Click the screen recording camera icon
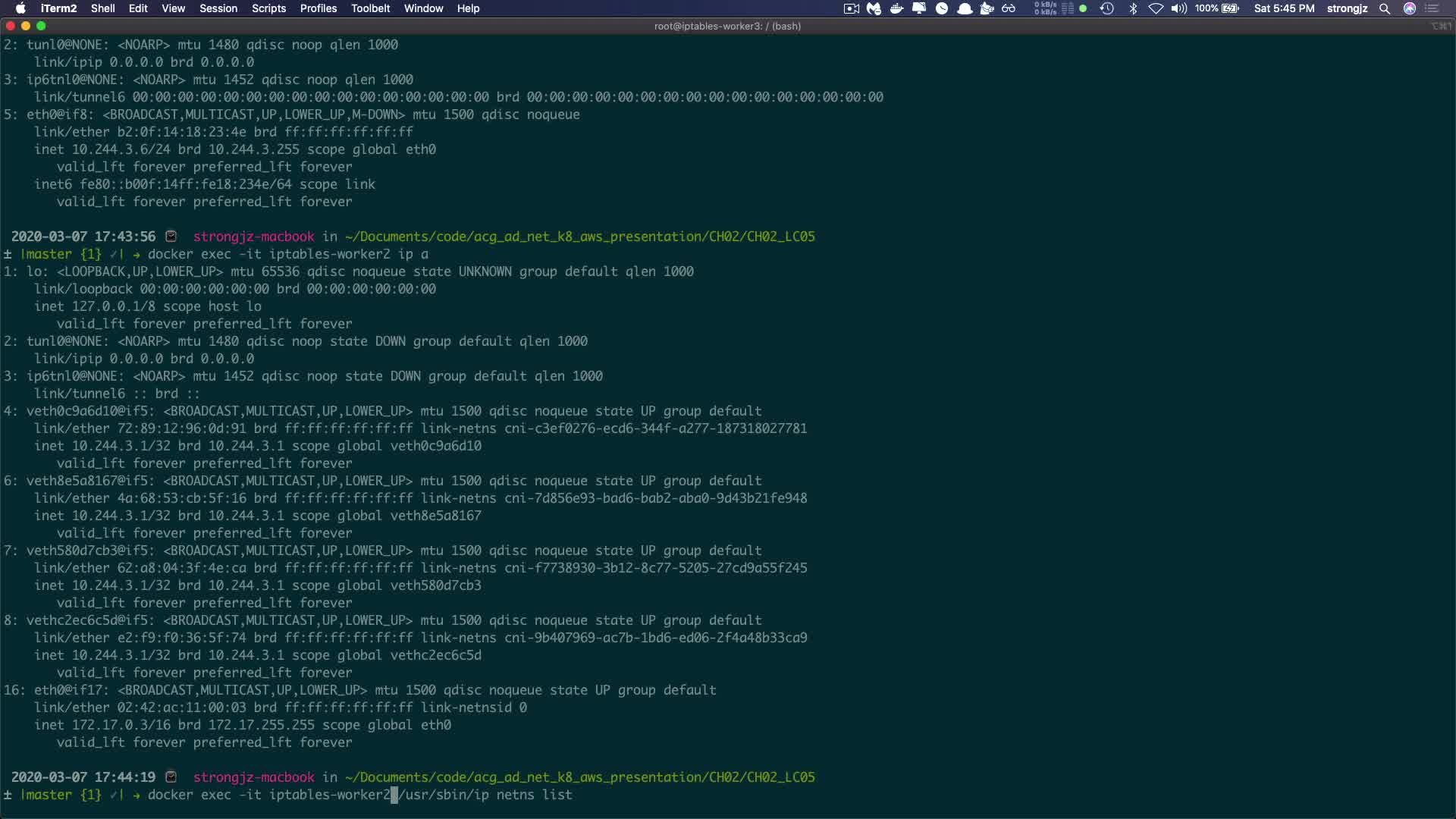The height and width of the screenshot is (819, 1456). 851,8
